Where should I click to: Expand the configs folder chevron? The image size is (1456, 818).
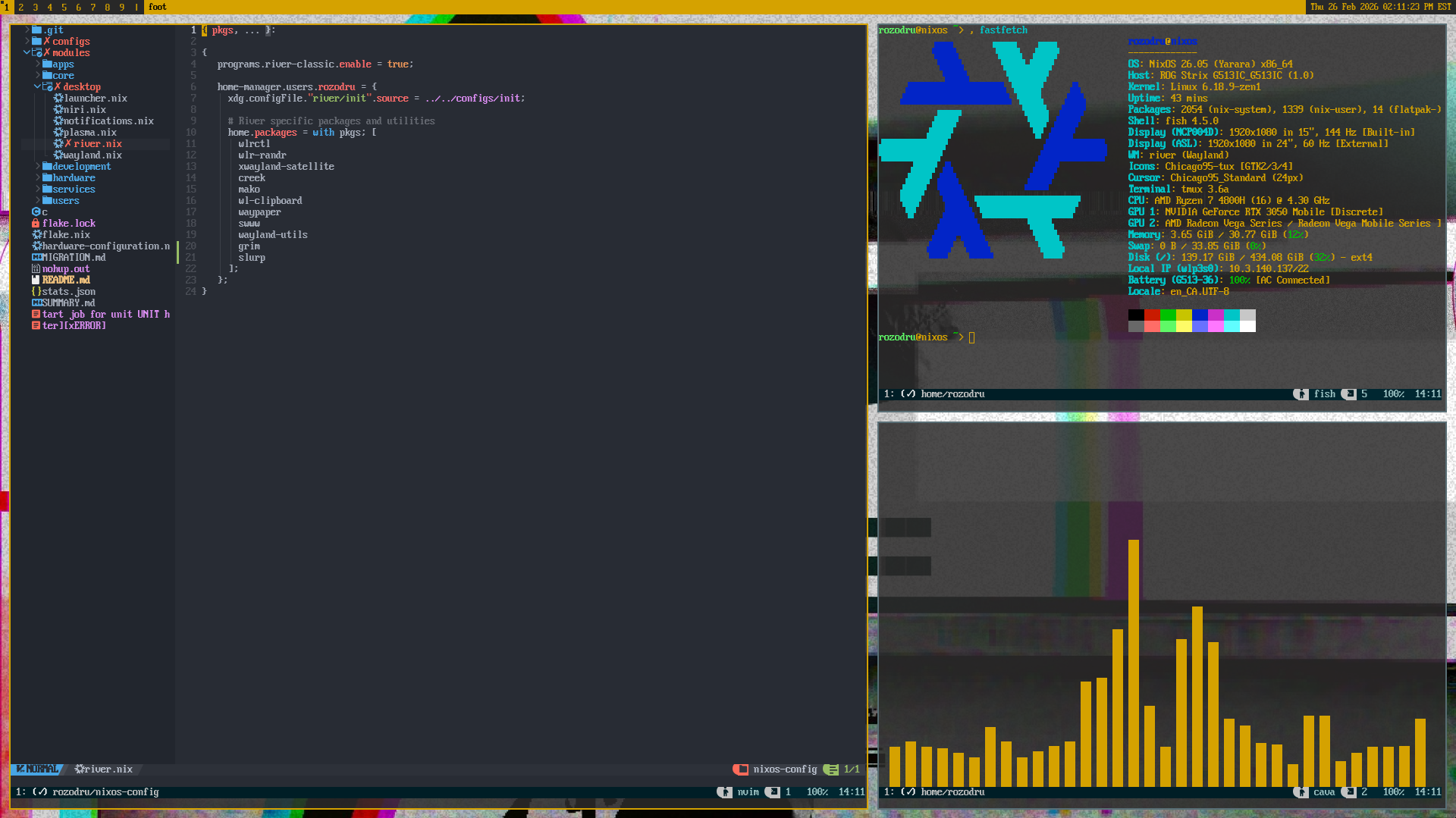tap(27, 42)
